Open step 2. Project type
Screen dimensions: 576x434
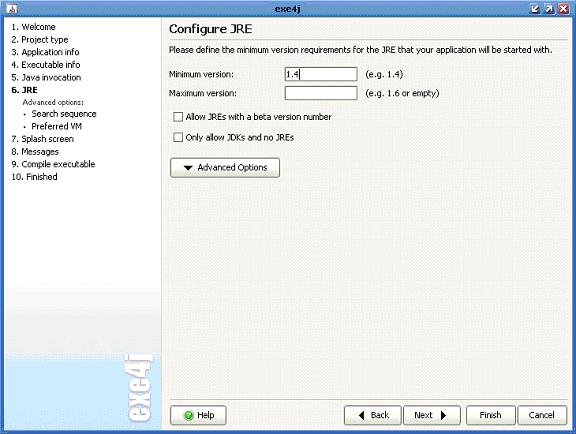[x=40, y=40]
